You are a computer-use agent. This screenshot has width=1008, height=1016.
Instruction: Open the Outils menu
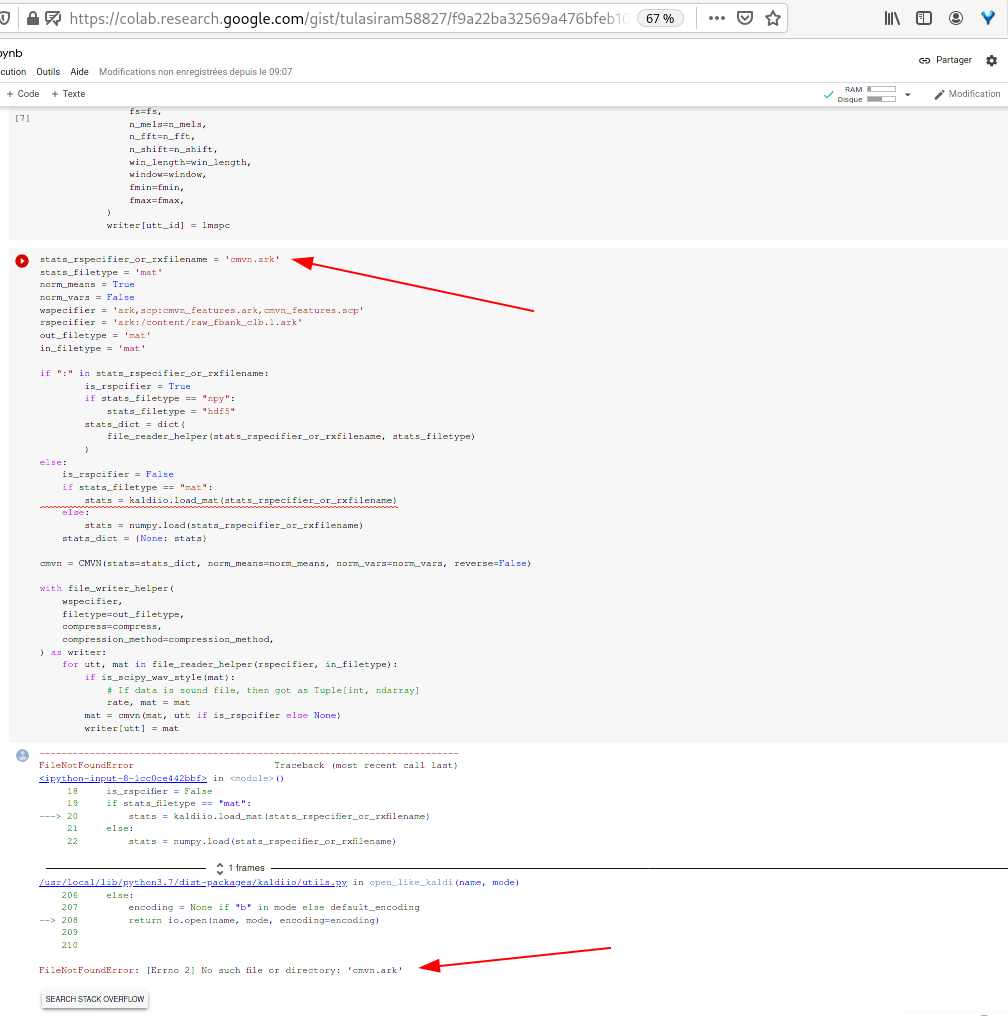click(x=47, y=71)
